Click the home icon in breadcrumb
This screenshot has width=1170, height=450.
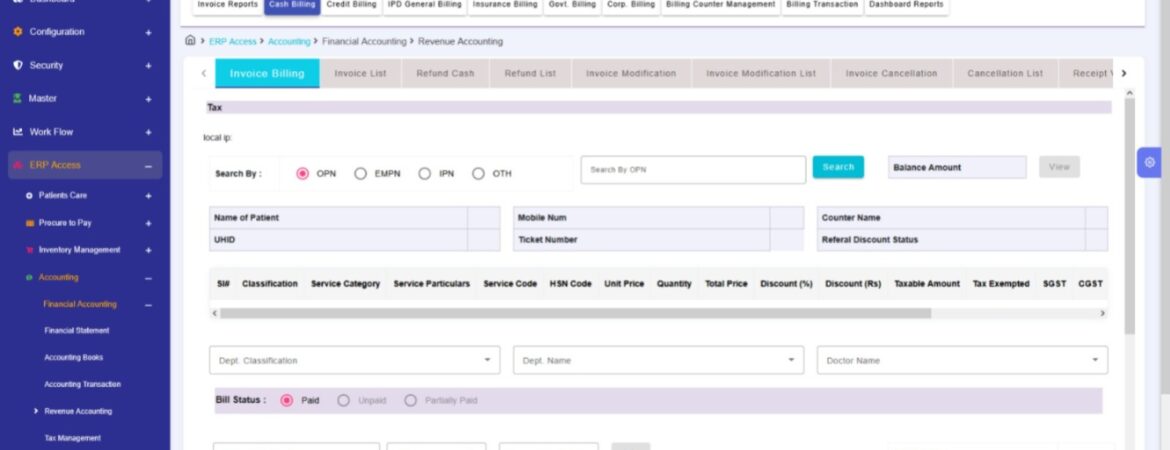[x=190, y=40]
